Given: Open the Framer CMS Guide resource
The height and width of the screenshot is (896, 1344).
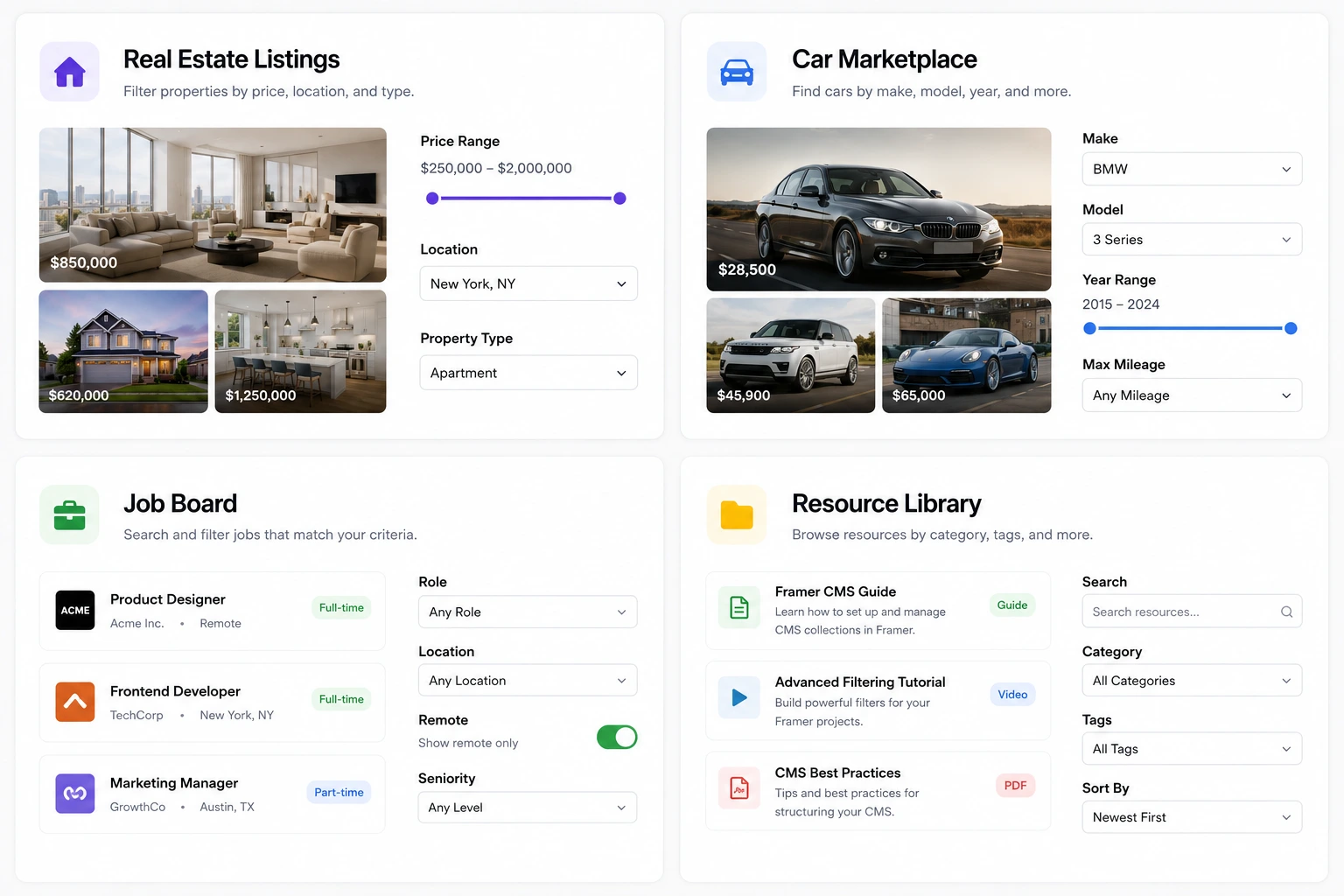Looking at the screenshot, I should [878, 611].
